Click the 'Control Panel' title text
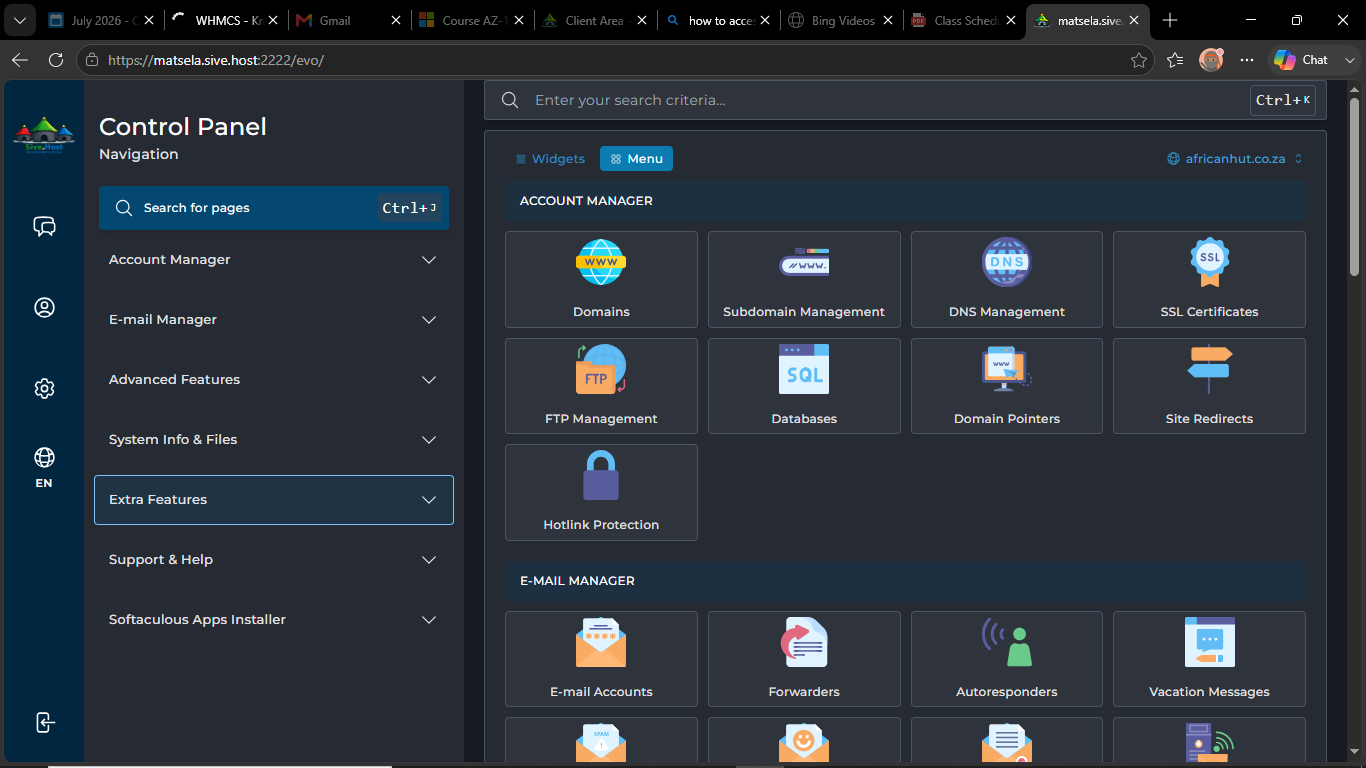Screen dimensions: 1366x768 pyautogui.click(x=183, y=127)
